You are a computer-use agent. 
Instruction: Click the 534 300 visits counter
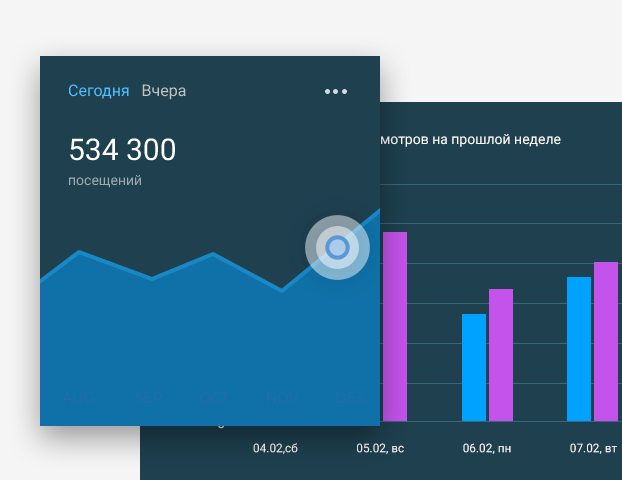(122, 151)
